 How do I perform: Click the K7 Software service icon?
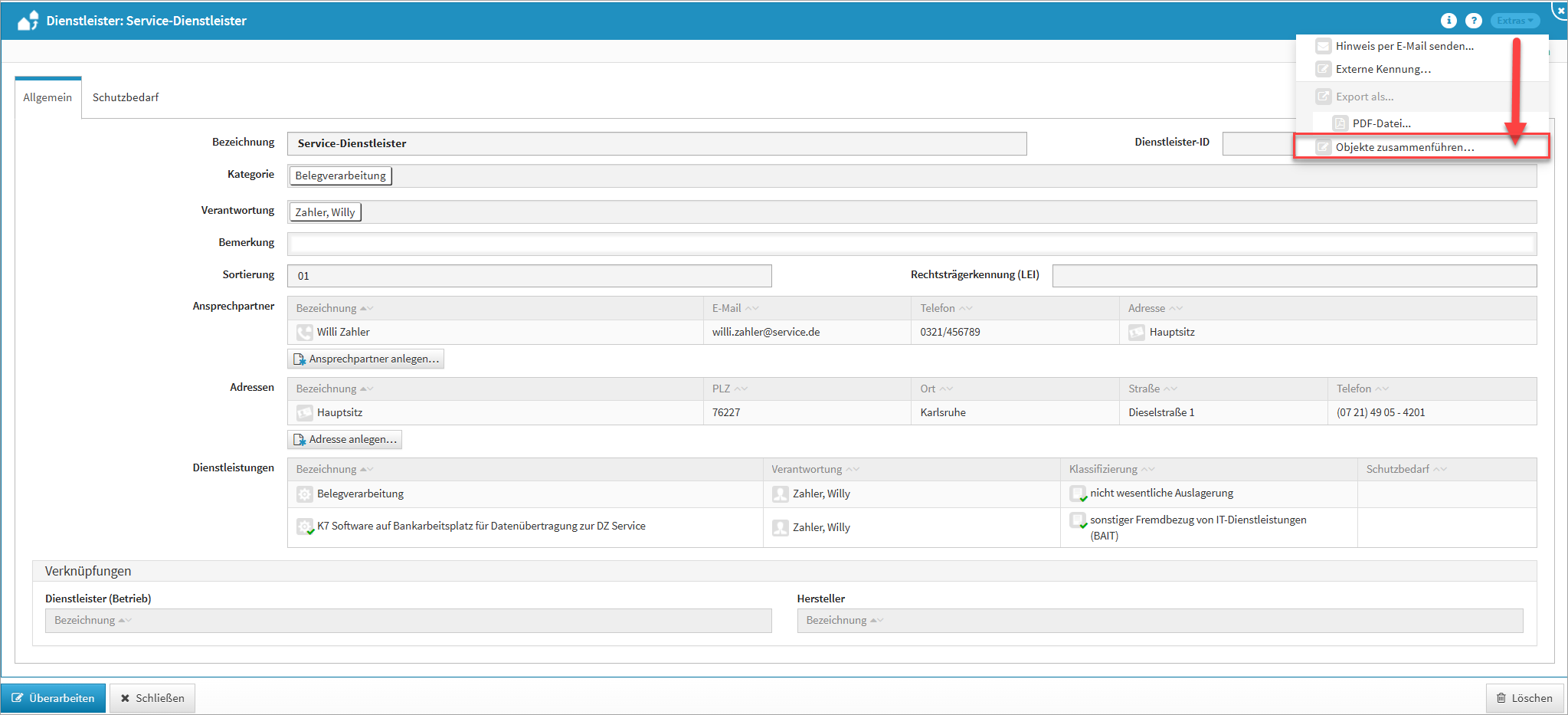point(304,526)
